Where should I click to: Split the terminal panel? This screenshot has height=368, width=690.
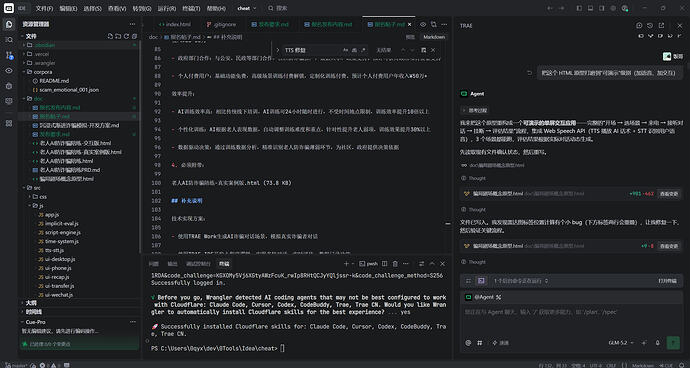[385, 264]
